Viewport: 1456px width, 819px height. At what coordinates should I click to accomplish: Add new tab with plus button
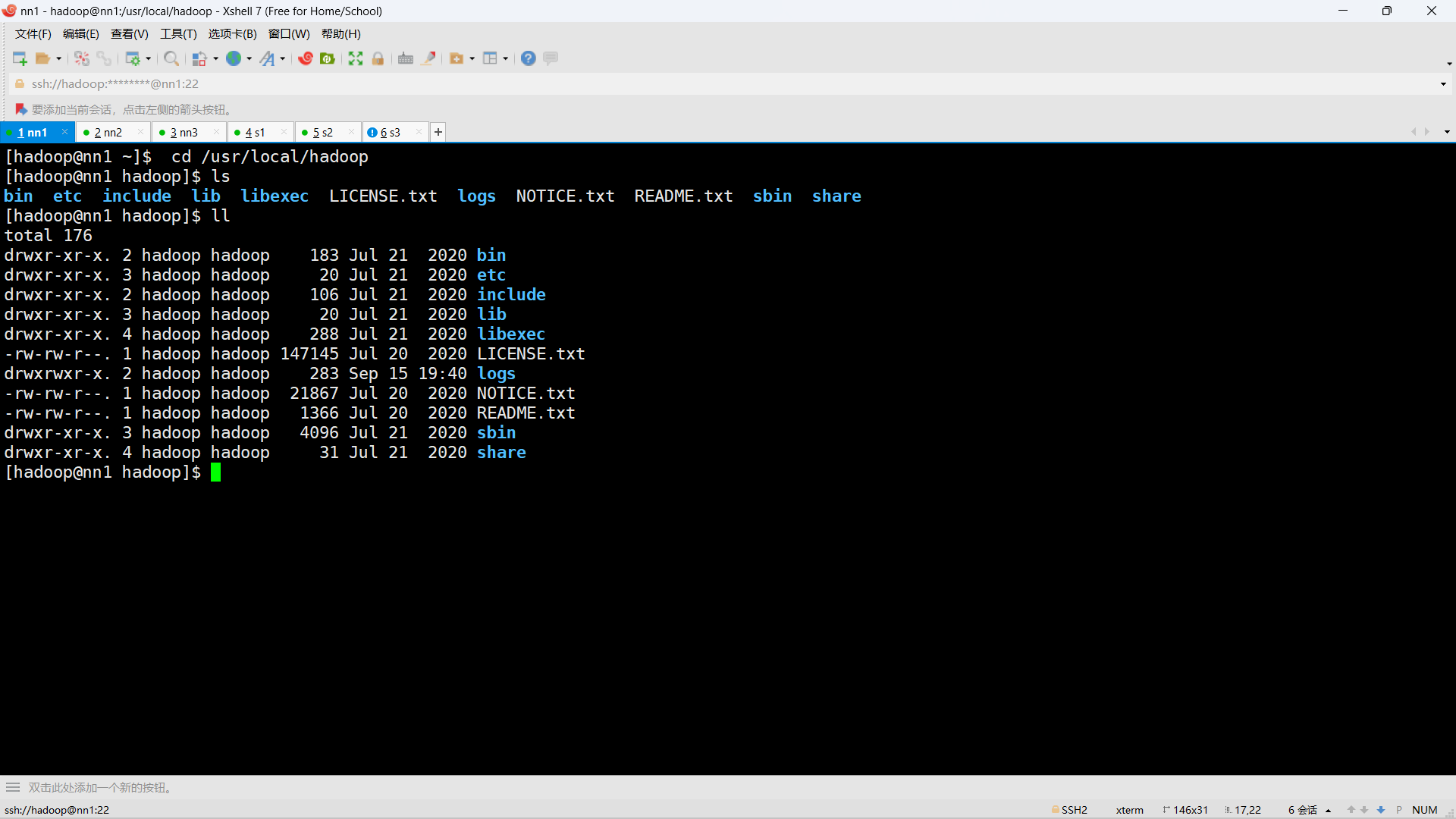click(438, 133)
